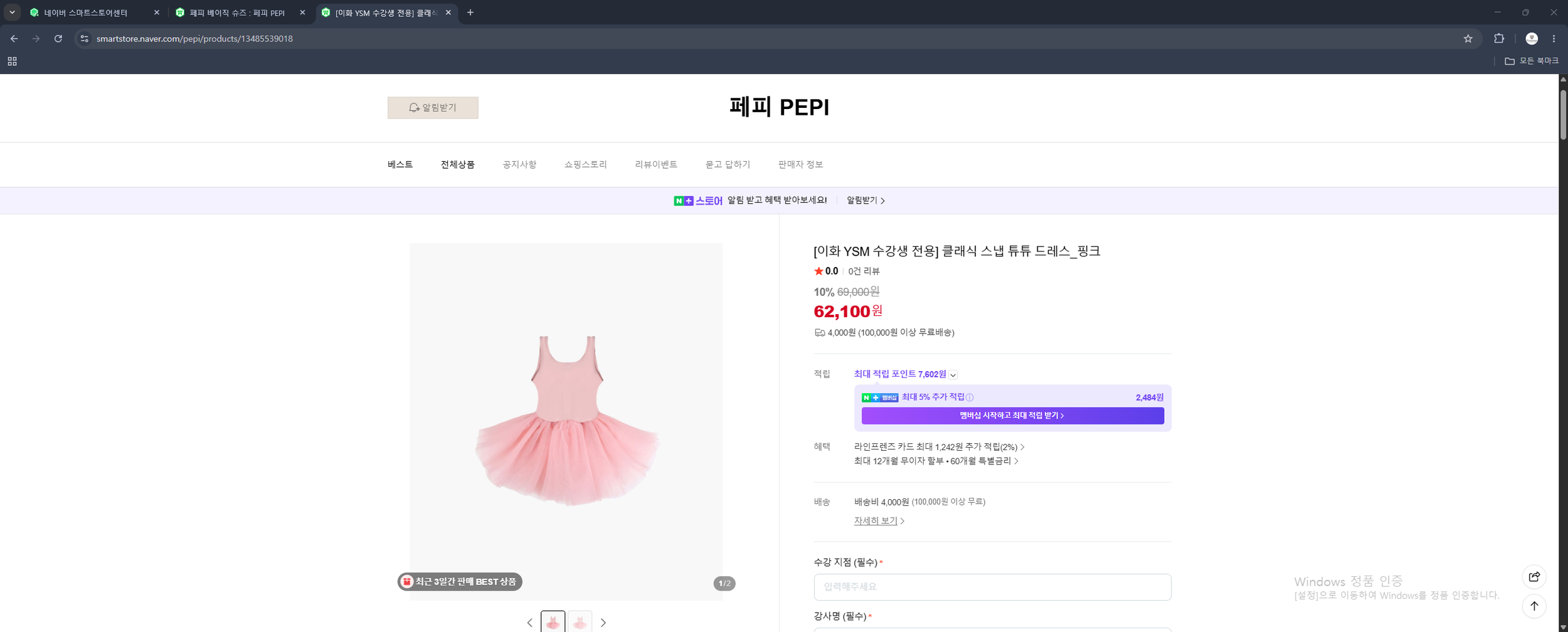Click the banner 알림받기 link
This screenshot has width=1568, height=632.
click(866, 201)
